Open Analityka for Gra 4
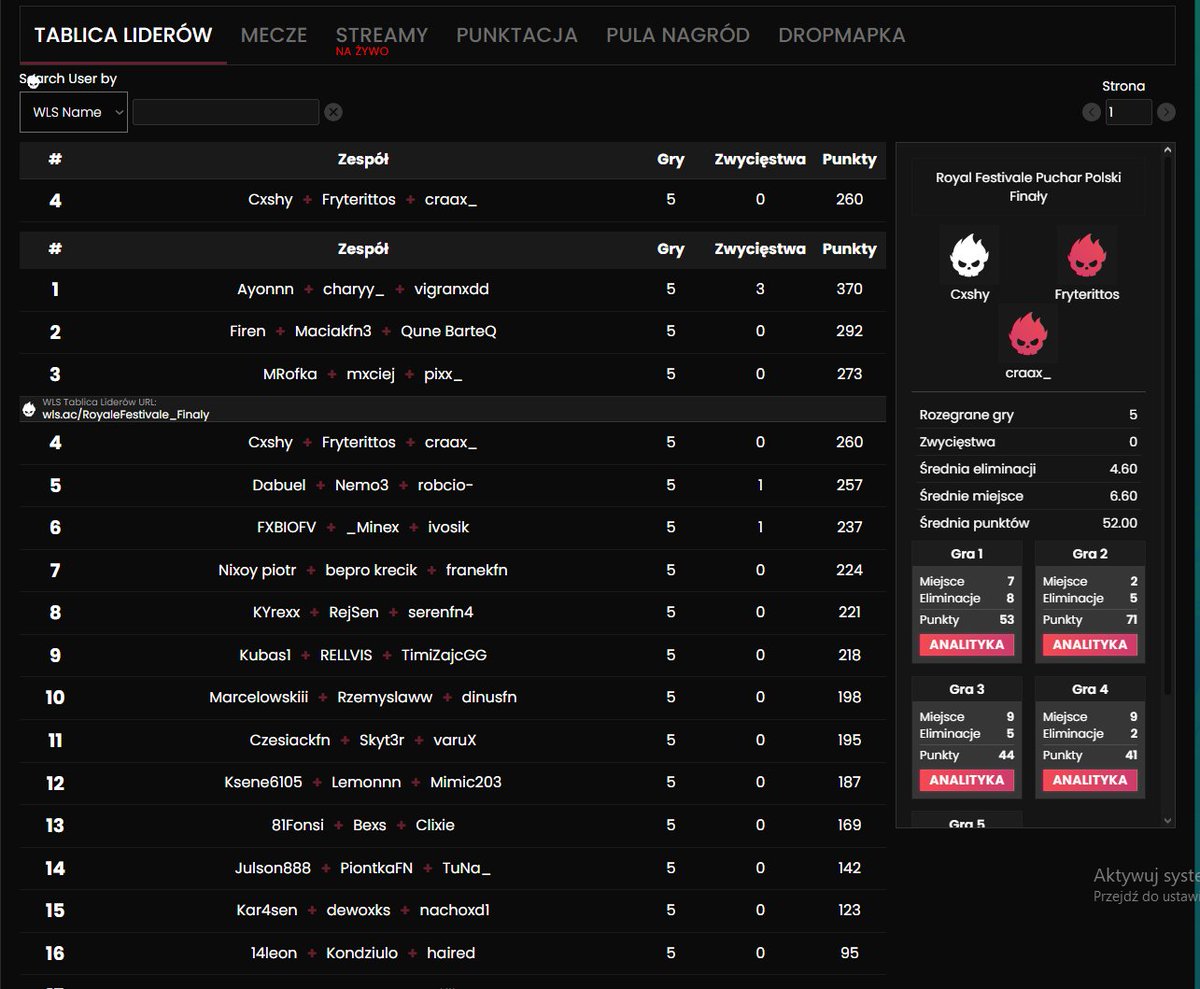Viewport: 1200px width, 989px height. [1090, 780]
